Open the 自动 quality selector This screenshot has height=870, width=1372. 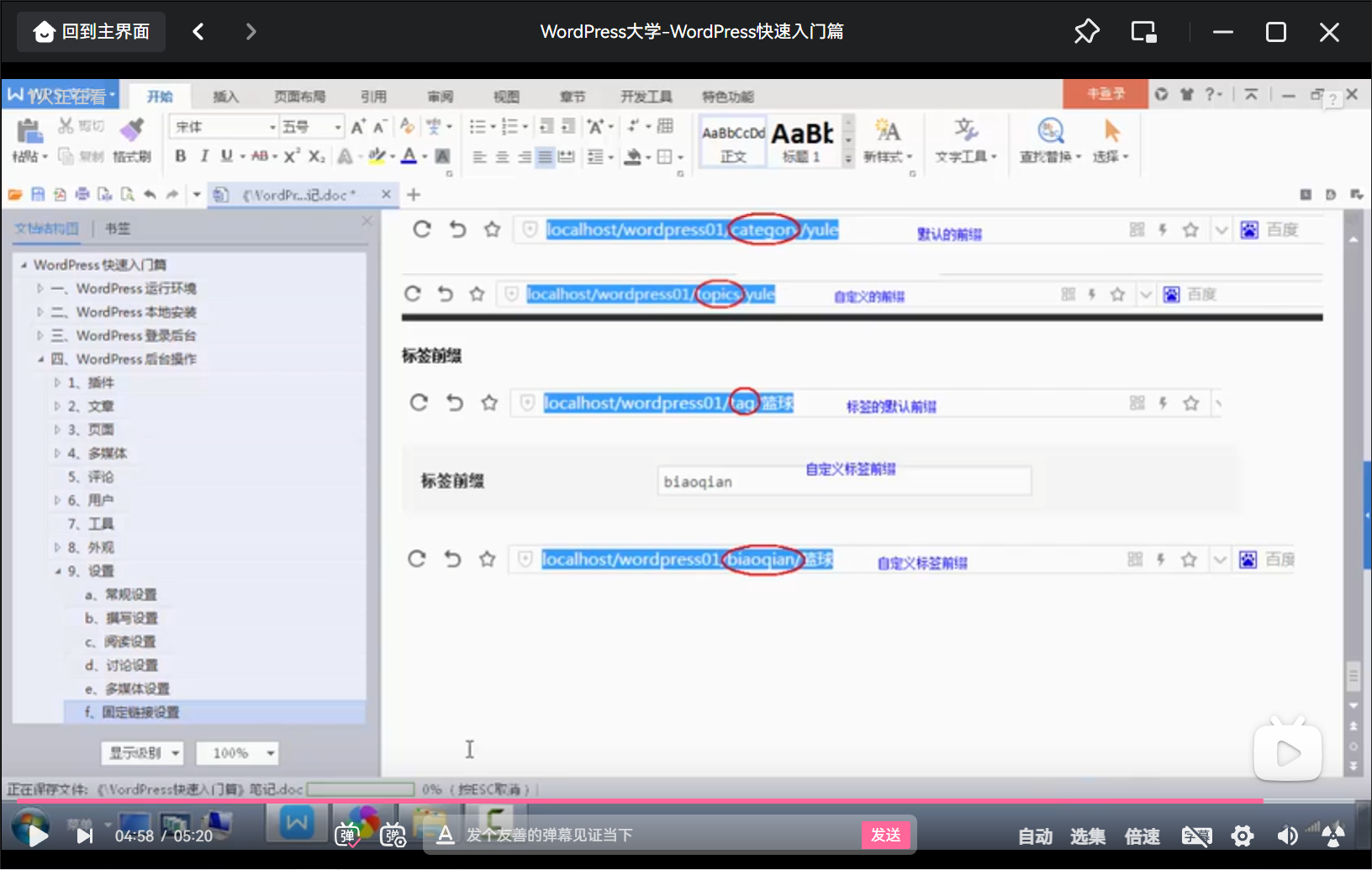pyautogui.click(x=1035, y=836)
